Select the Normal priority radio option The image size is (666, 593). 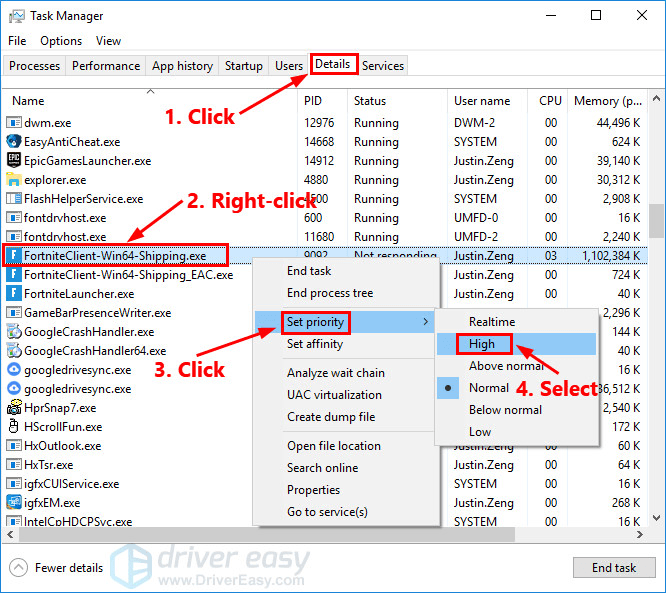click(x=488, y=388)
